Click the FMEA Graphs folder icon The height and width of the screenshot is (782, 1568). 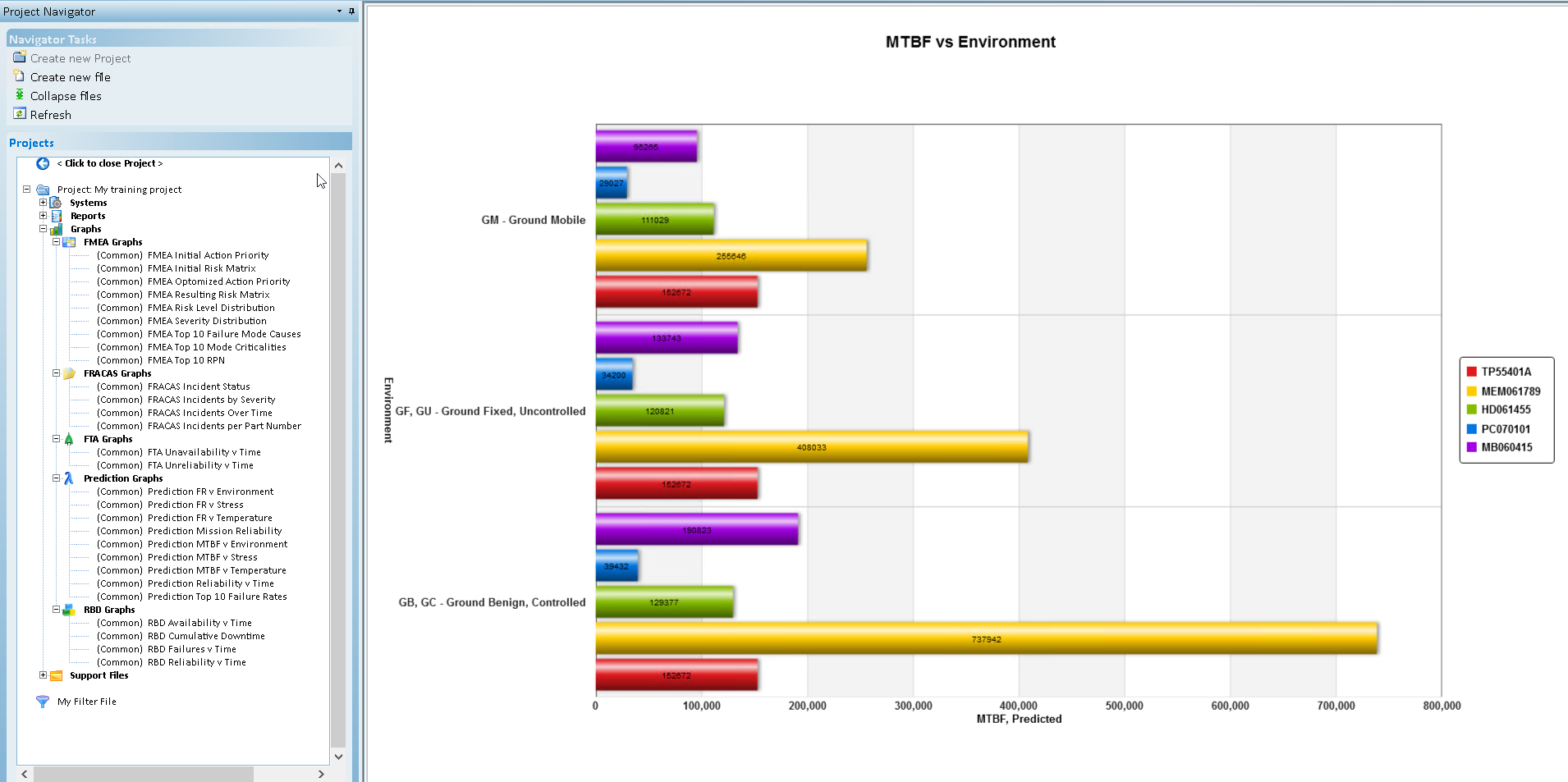(69, 242)
